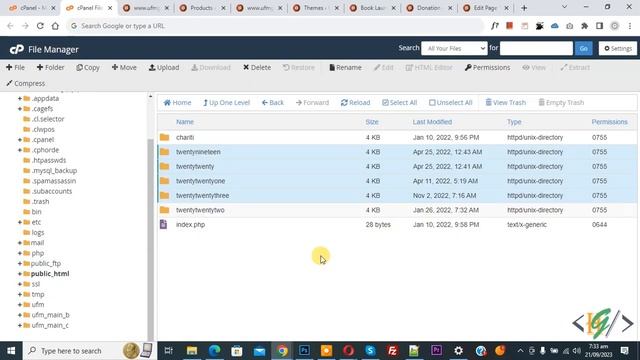The height and width of the screenshot is (360, 640).
Task: Expand the mail tree folder
Action: coord(20,243)
